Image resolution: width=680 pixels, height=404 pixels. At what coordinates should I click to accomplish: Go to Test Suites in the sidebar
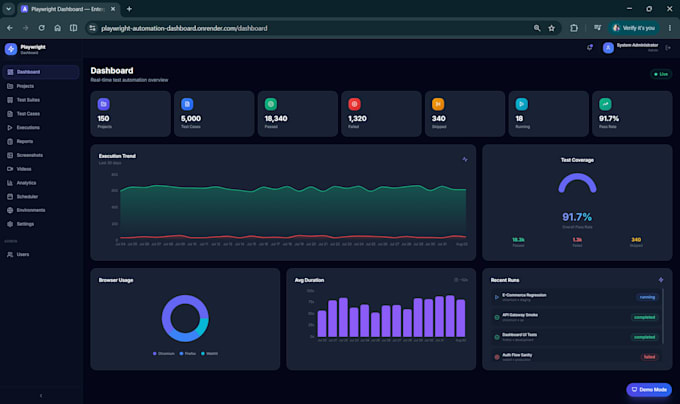pos(41,100)
